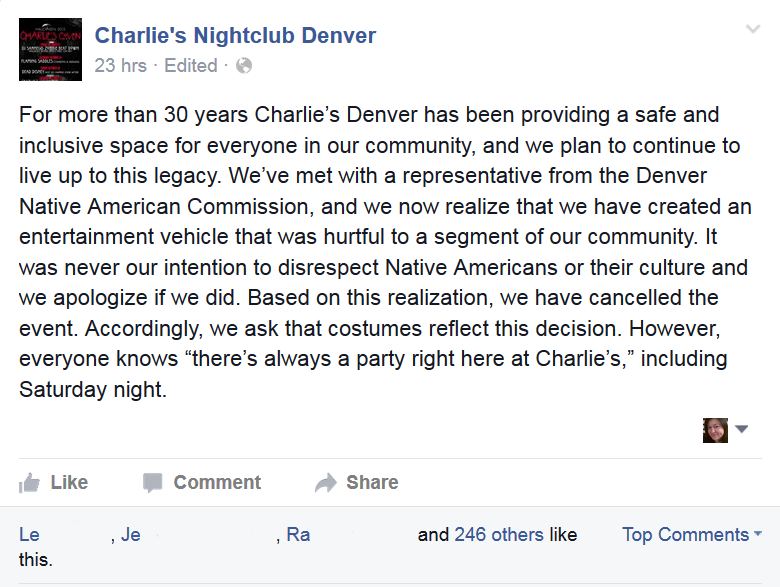Click the globe public privacy icon

[x=244, y=66]
